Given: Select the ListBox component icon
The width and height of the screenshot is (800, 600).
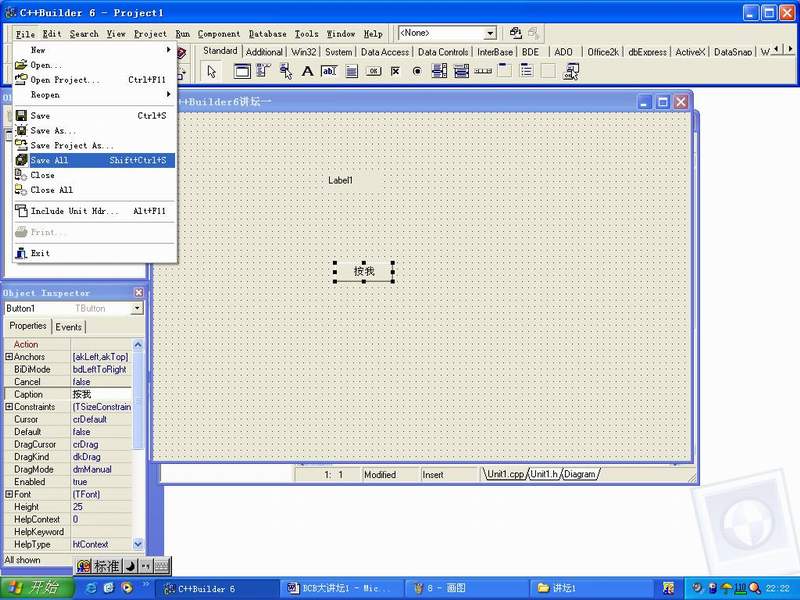Looking at the screenshot, I should coord(439,71).
